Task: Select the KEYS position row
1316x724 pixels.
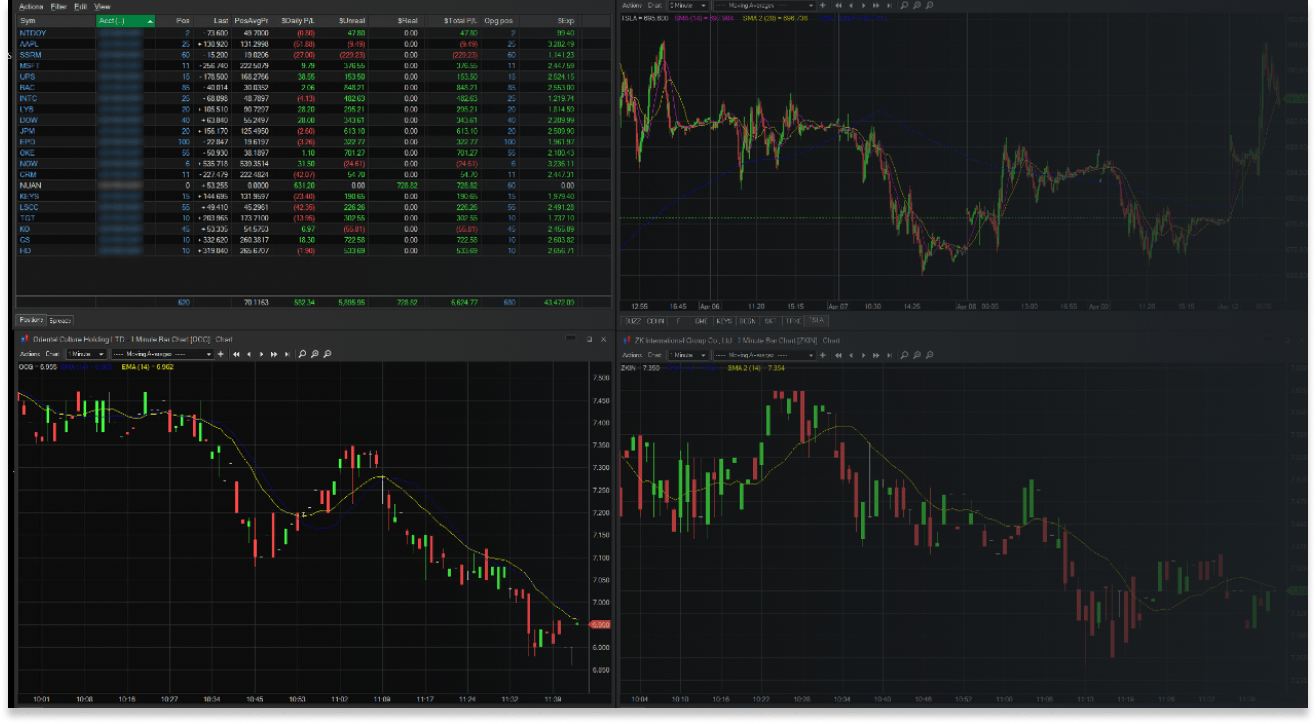Action: (x=313, y=196)
